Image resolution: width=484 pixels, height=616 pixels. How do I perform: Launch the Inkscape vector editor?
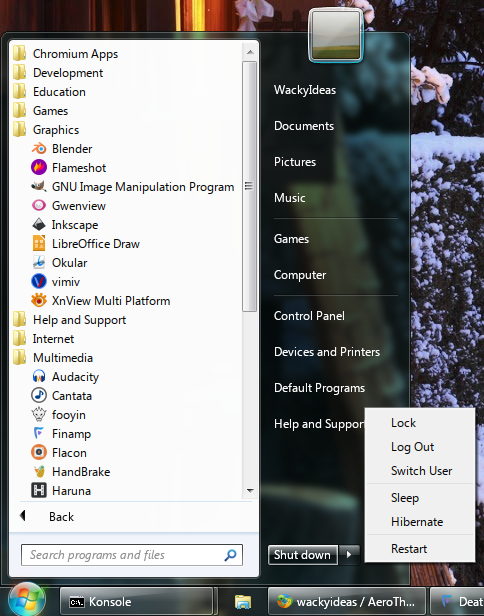65,225
